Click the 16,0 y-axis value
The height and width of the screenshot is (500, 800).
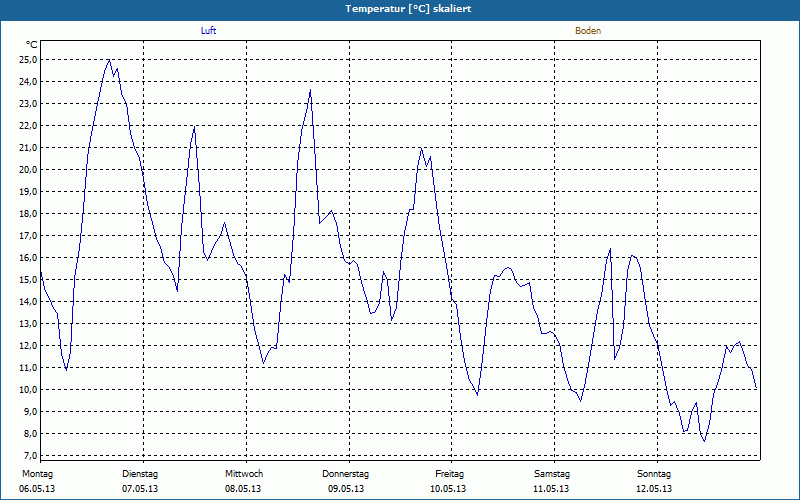(28, 258)
